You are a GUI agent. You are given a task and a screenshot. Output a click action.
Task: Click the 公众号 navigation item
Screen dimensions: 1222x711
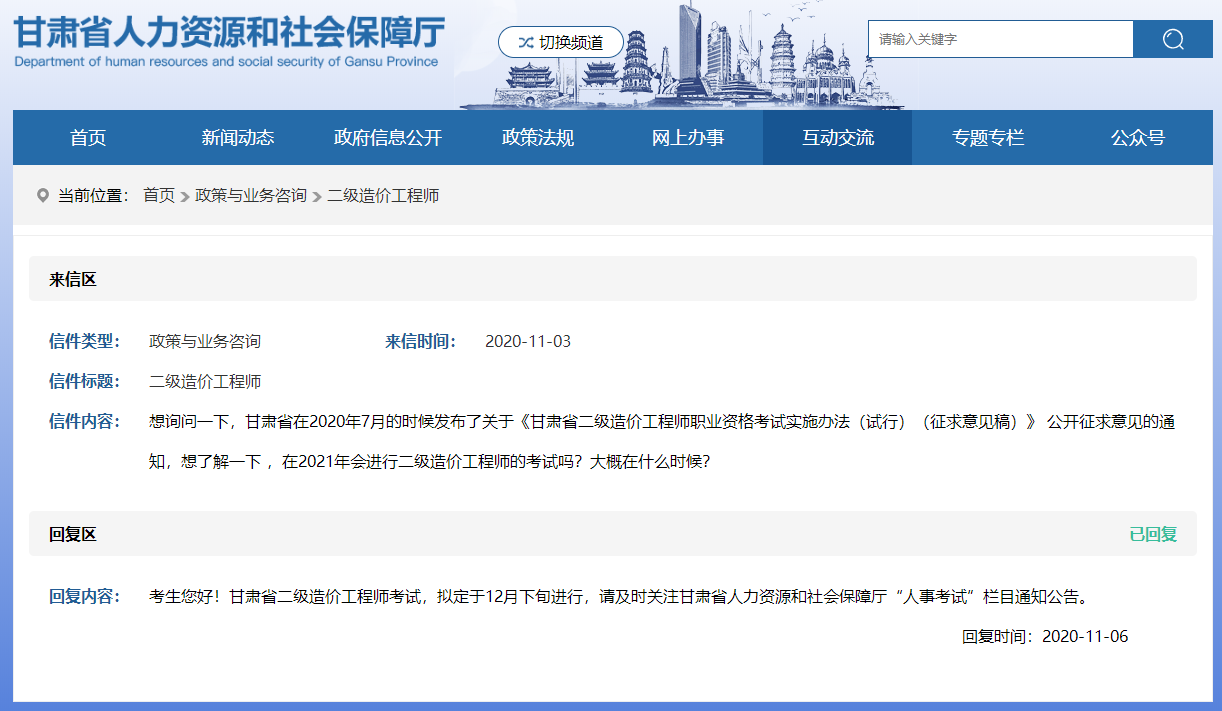click(x=1138, y=138)
